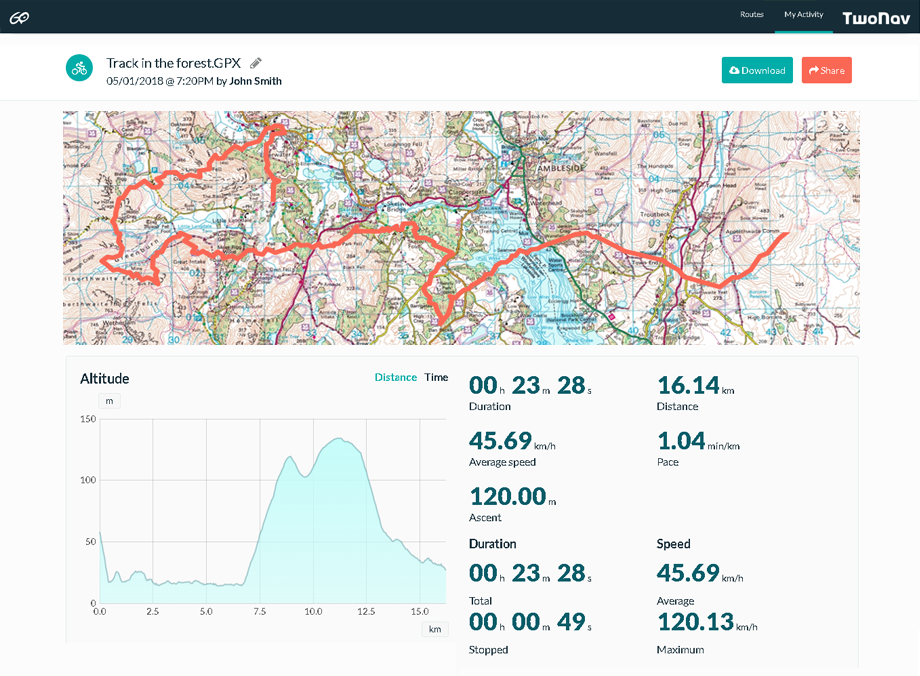This screenshot has width=920, height=676.
Task: Click the 'Track in the forest.GPX' title
Action: [173, 62]
